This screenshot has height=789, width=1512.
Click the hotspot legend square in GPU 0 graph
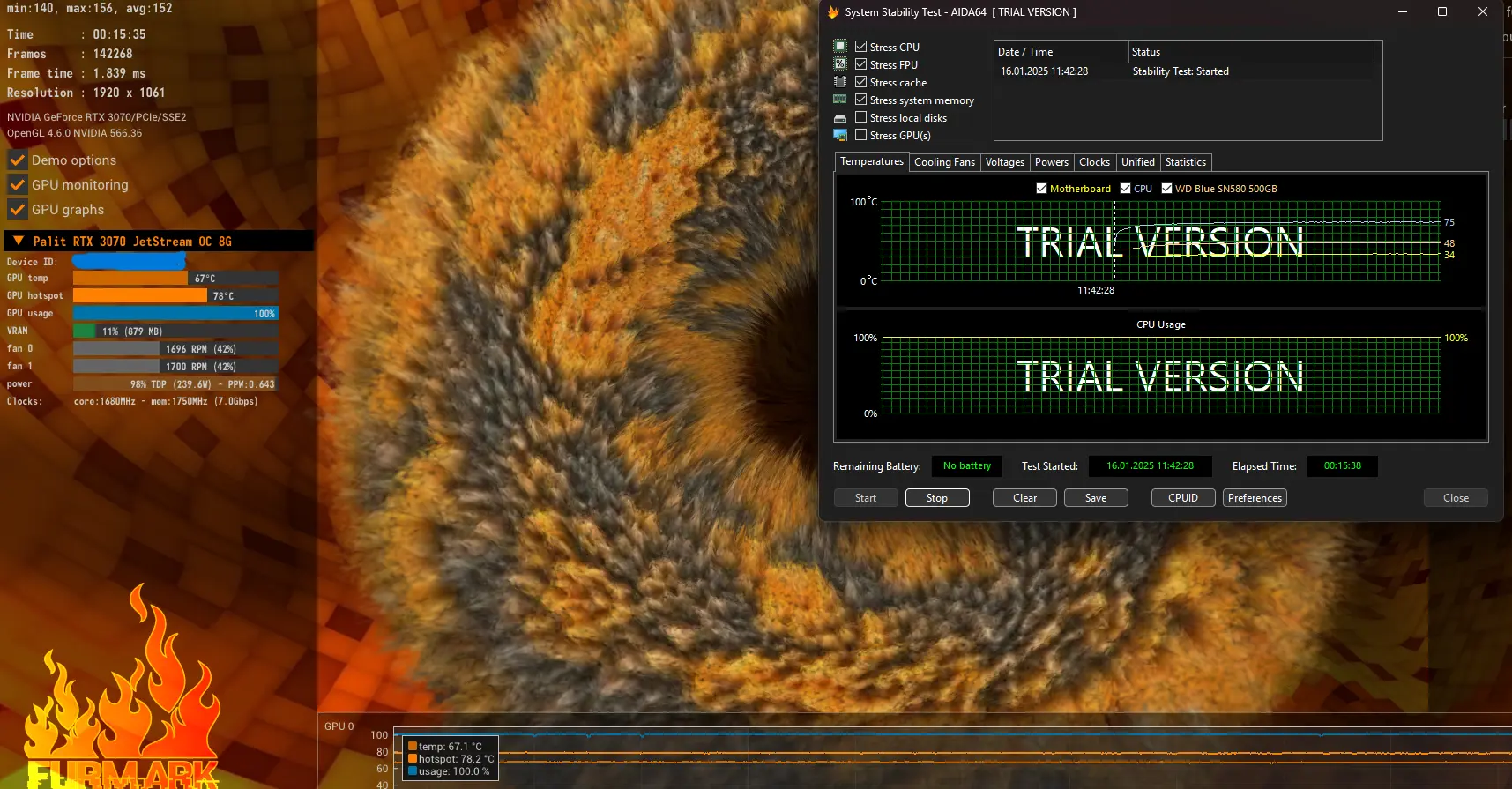[413, 759]
